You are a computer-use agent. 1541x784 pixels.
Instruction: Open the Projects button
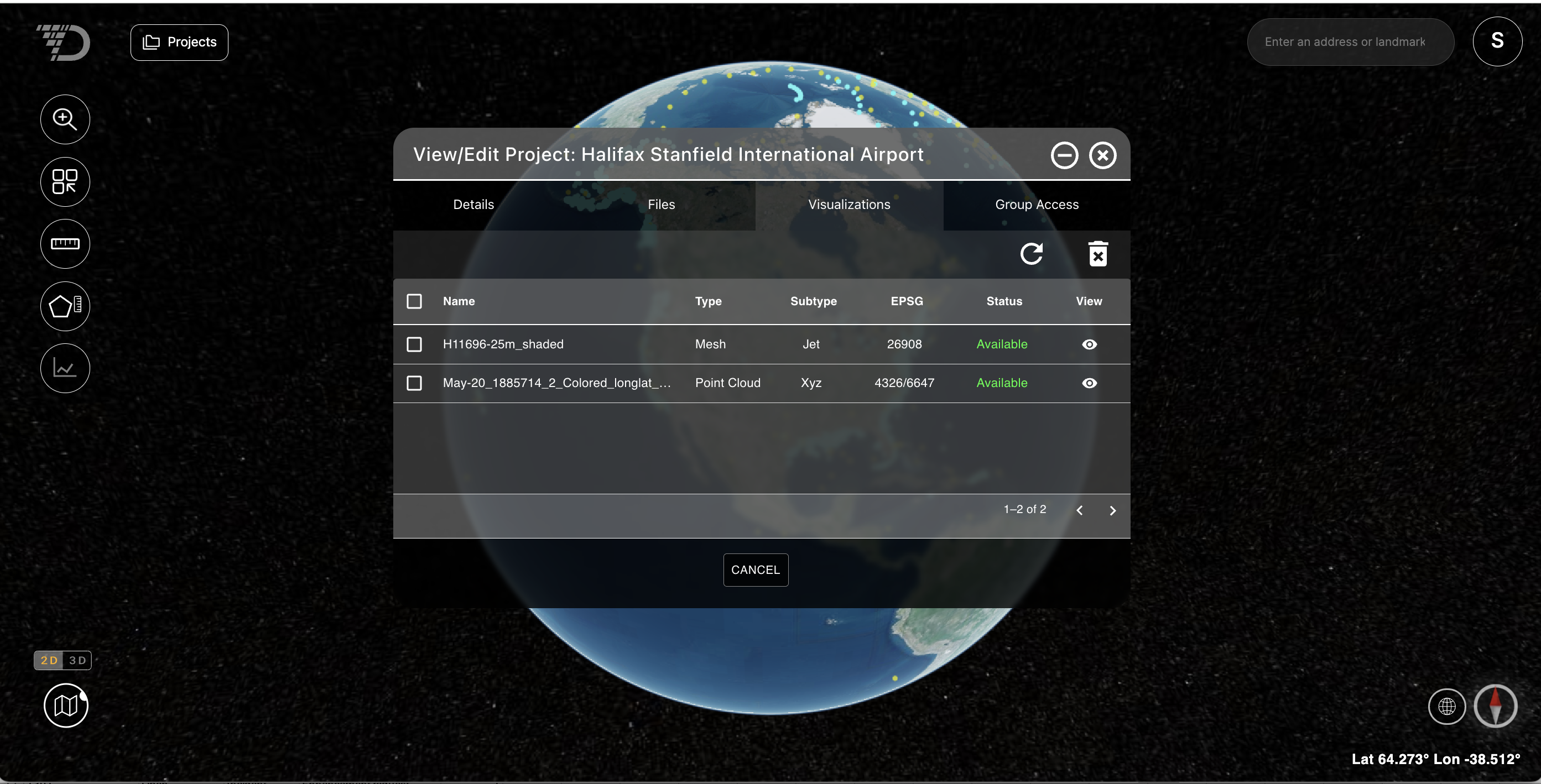179,43
